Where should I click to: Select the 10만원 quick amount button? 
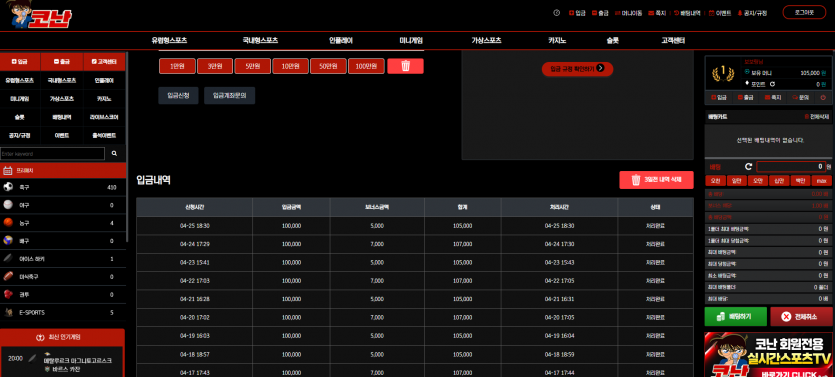(291, 66)
